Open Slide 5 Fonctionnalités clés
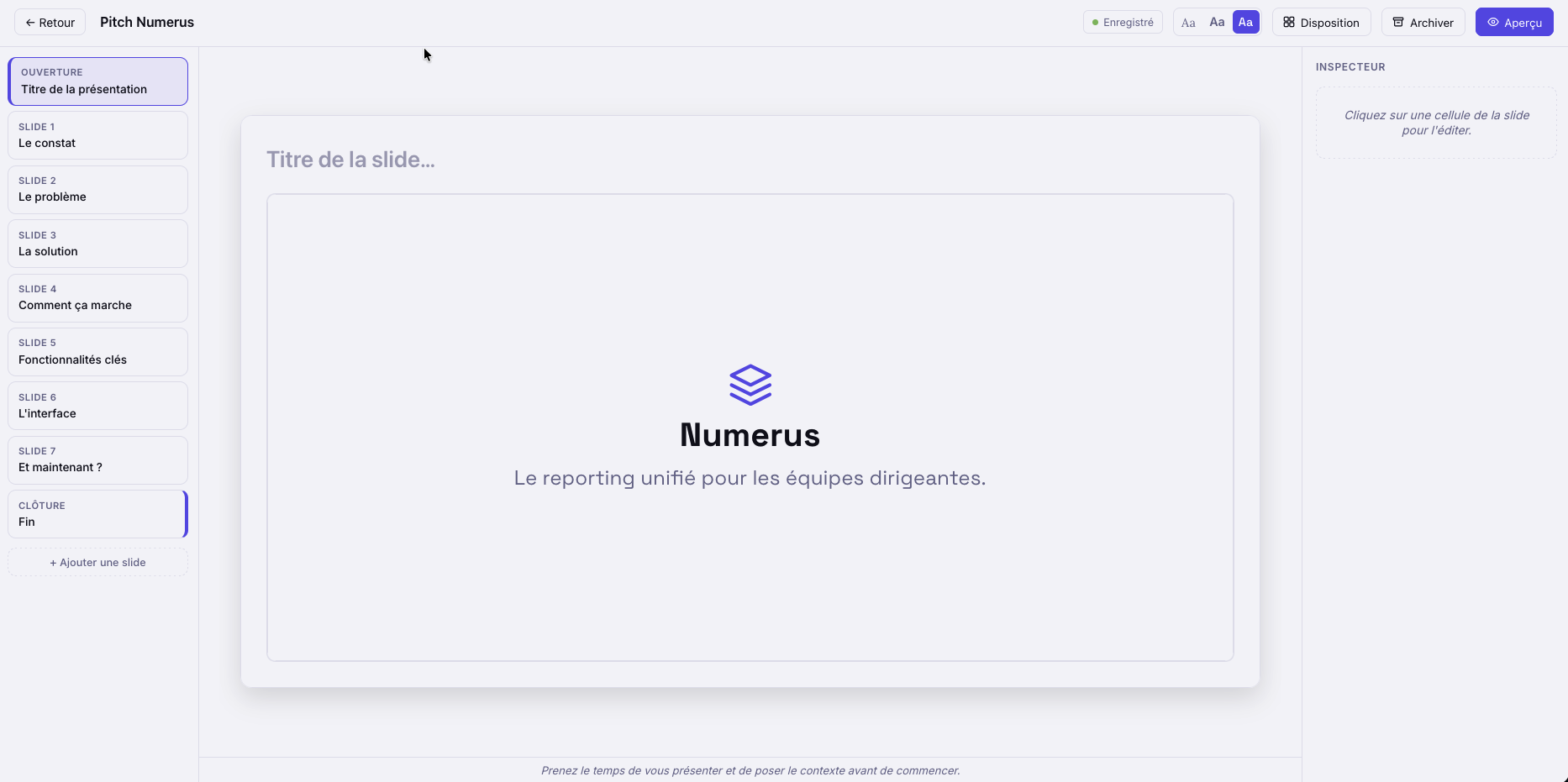Screen dimensions: 1568x782 point(97,351)
